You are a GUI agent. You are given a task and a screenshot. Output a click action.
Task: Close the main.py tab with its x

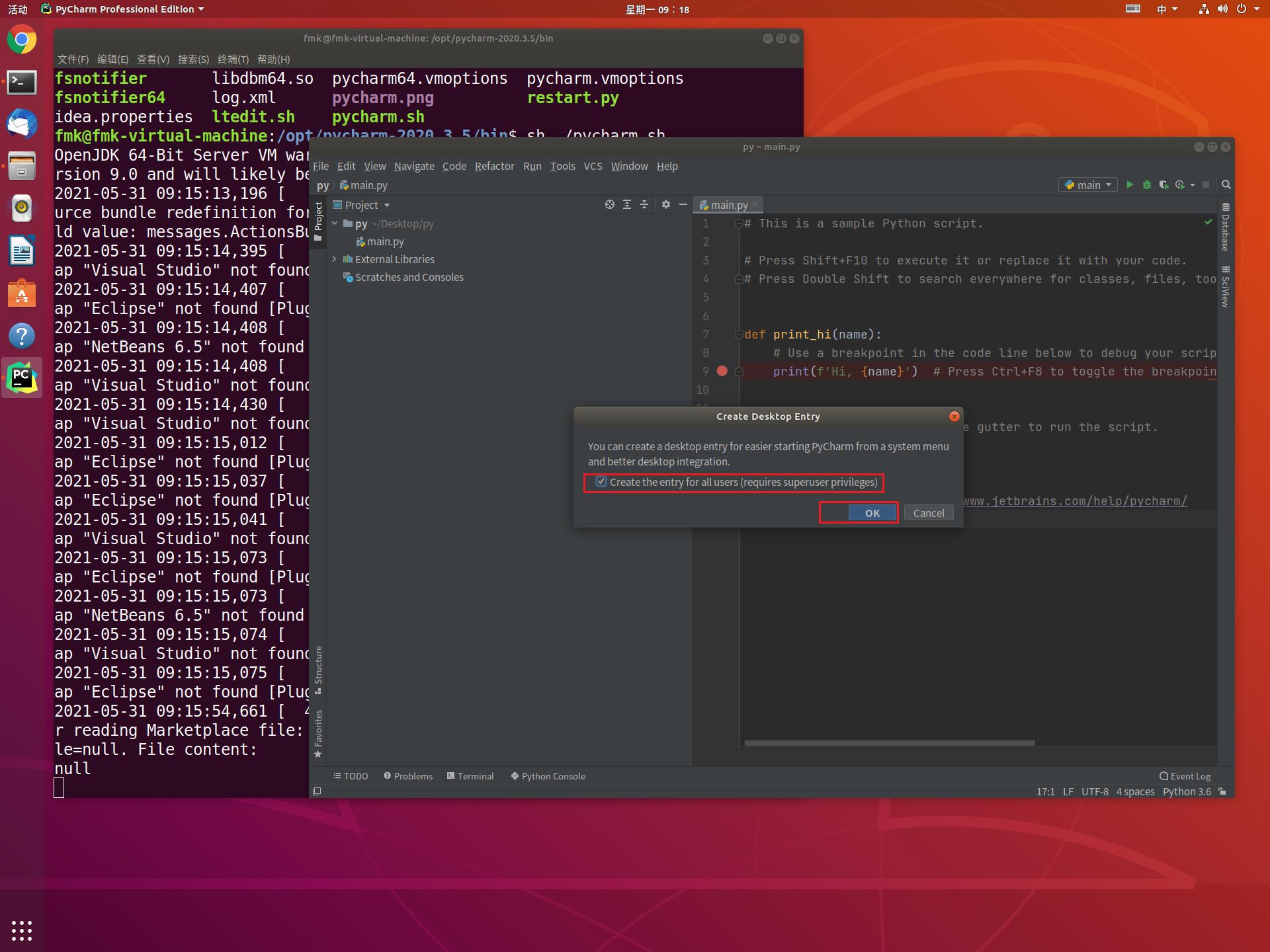pos(756,205)
